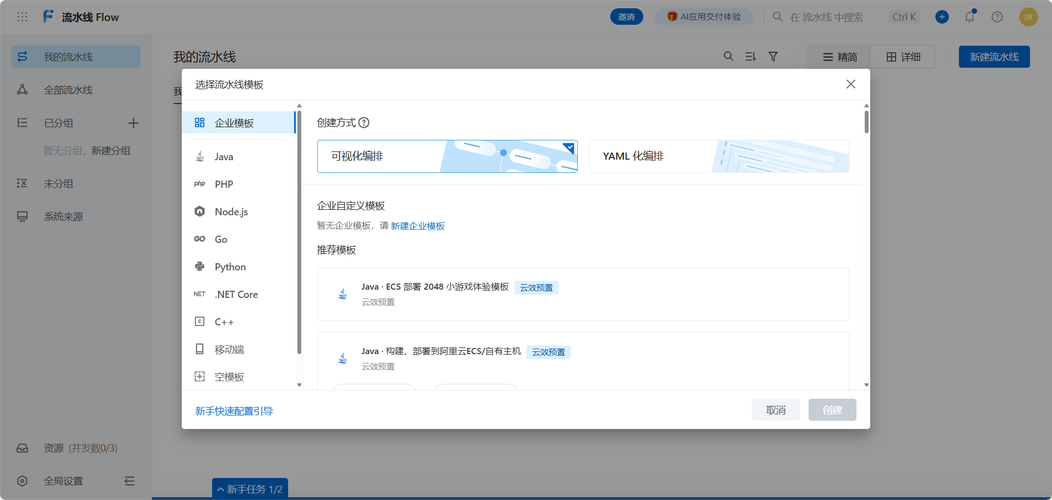1052x500 pixels.
Task: Open 资源 并发数 entry
Action: (76, 448)
